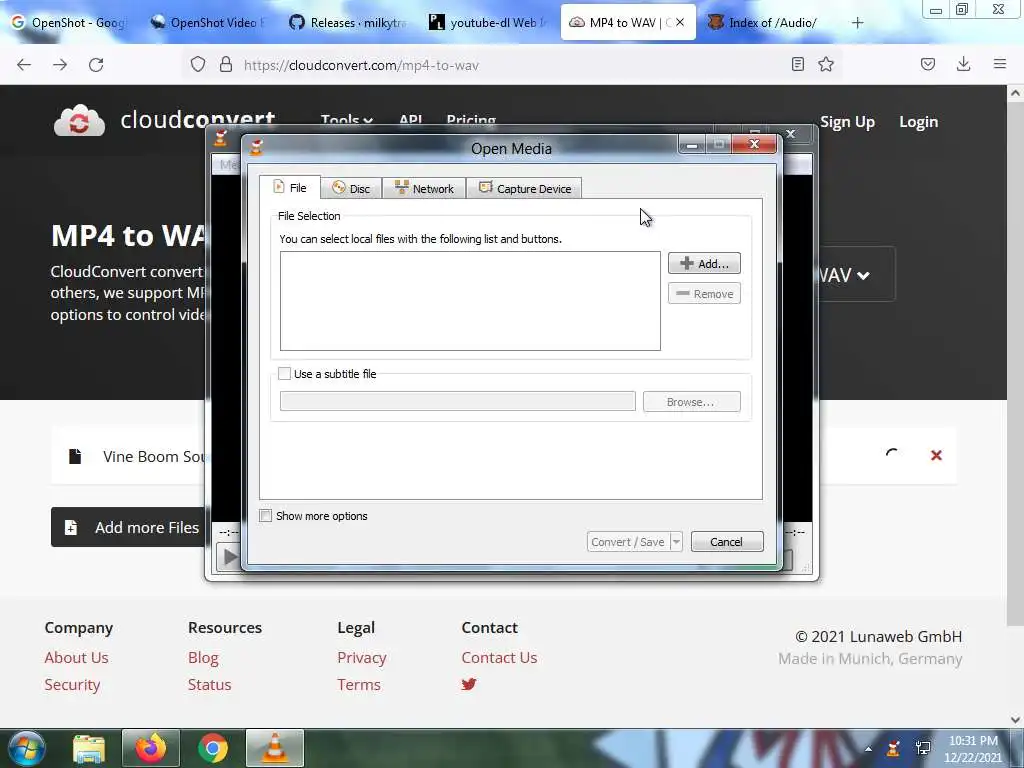Click the Save to Pocket icon
The width and height of the screenshot is (1024, 768).
coord(928,64)
